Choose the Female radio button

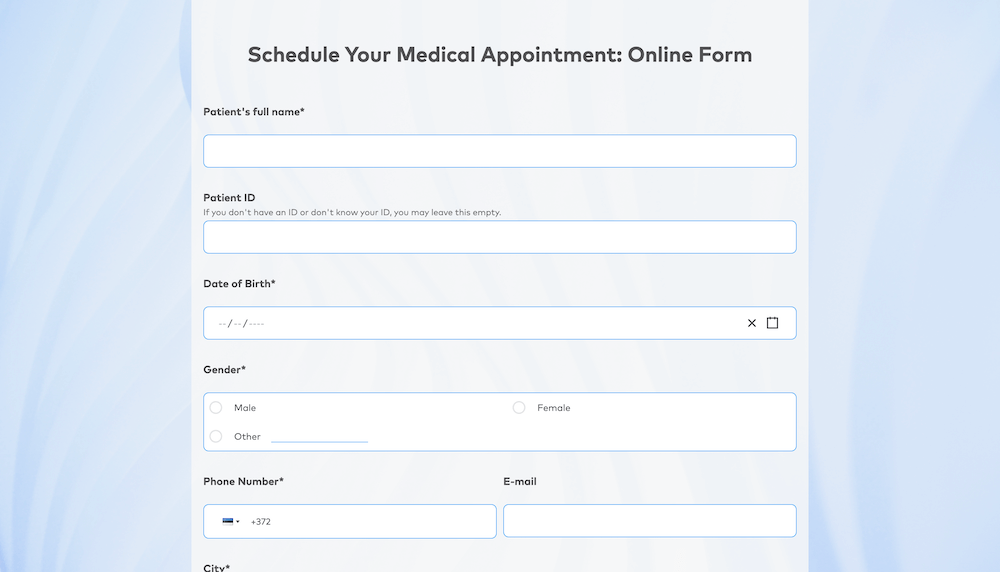point(519,408)
